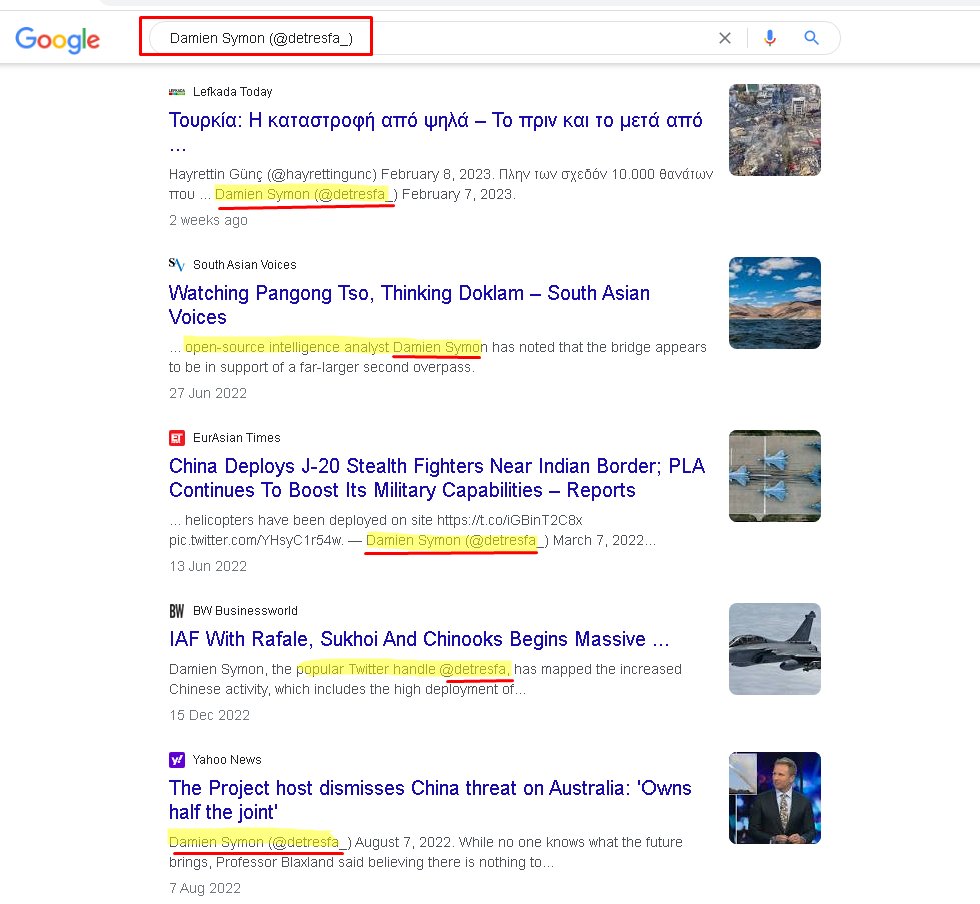
Task: Click the South Asian Voices favicon
Action: pyautogui.click(x=177, y=264)
